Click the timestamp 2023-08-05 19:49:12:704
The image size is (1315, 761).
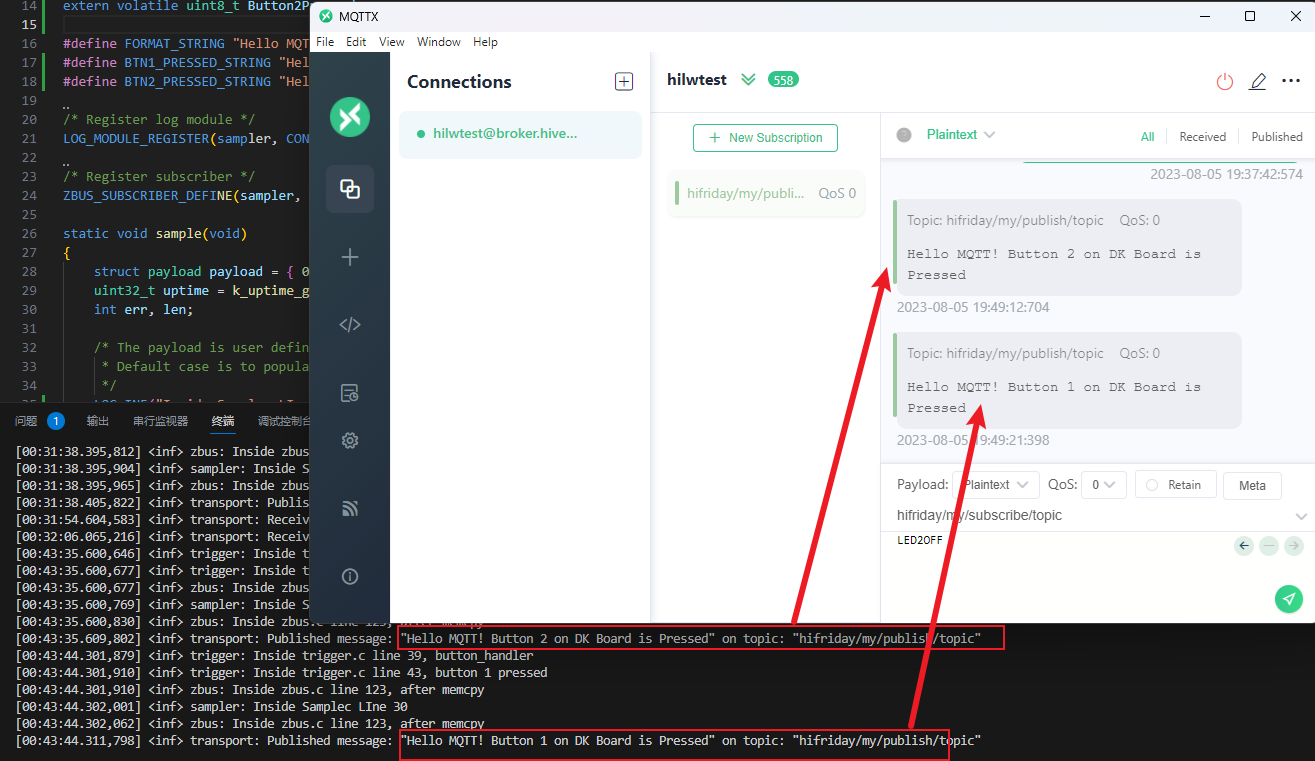(973, 308)
